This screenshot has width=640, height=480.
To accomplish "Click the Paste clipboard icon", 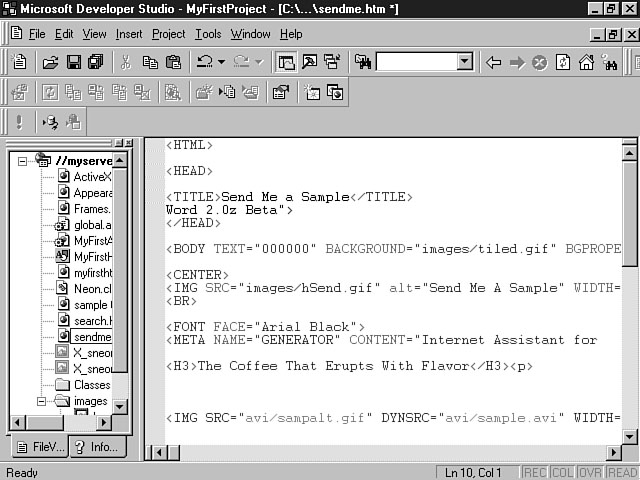I will [172, 62].
